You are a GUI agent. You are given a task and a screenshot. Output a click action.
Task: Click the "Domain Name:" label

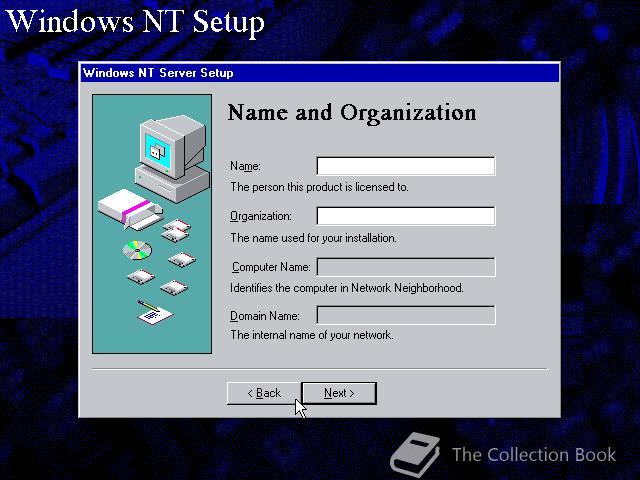264,316
